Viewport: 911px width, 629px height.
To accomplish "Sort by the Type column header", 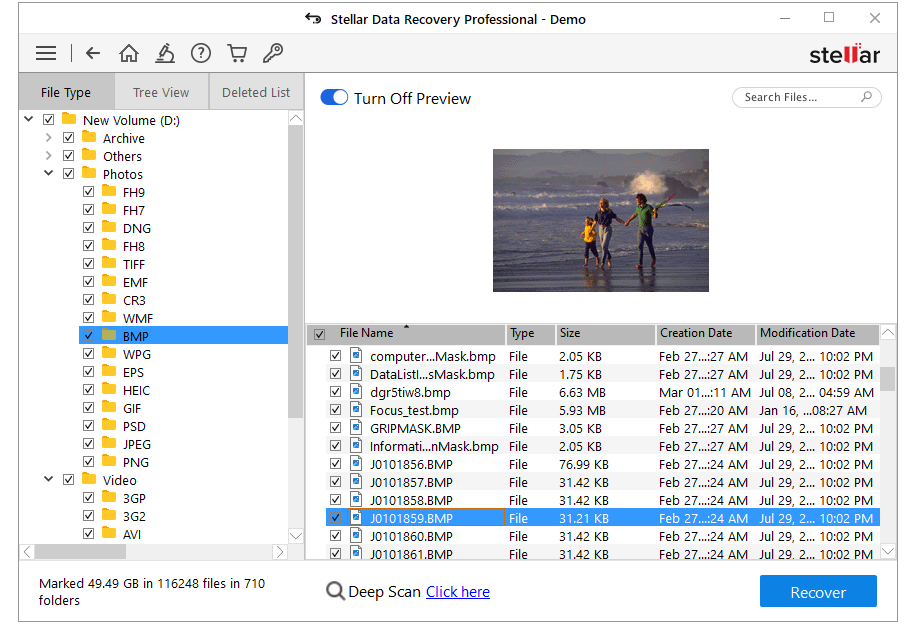I will coord(530,333).
